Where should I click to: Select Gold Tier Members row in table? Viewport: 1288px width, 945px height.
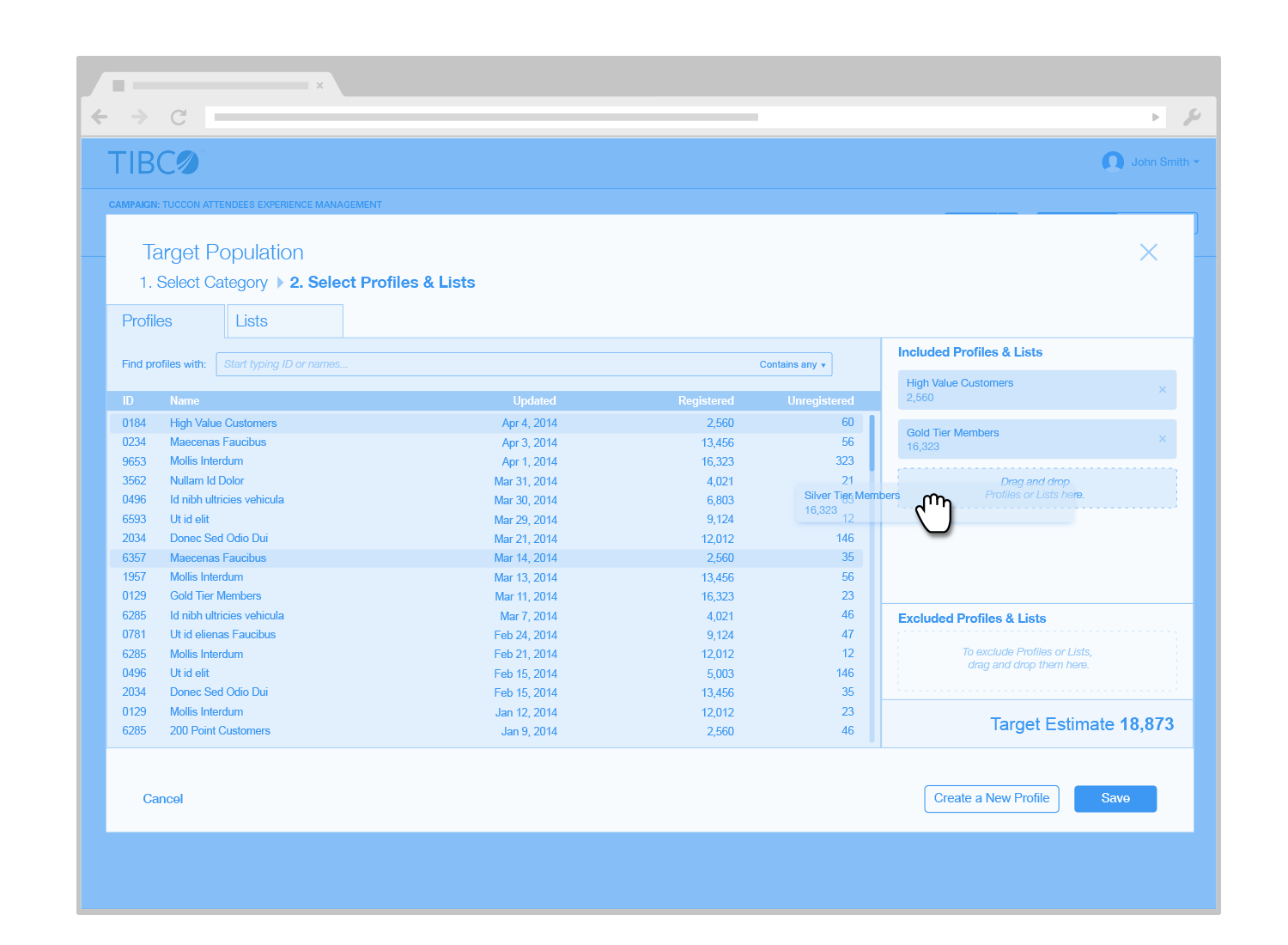pyautogui.click(x=487, y=596)
